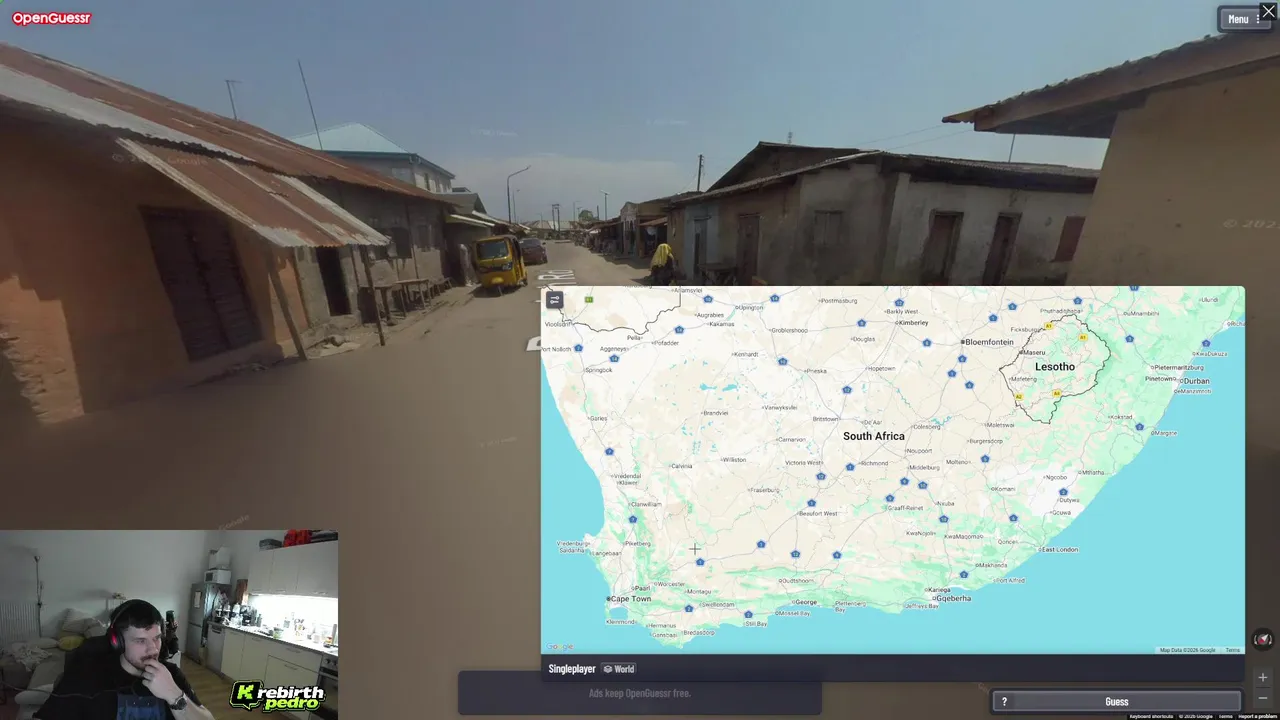Click Springbok on the map
The width and height of the screenshot is (1280, 720).
[599, 370]
